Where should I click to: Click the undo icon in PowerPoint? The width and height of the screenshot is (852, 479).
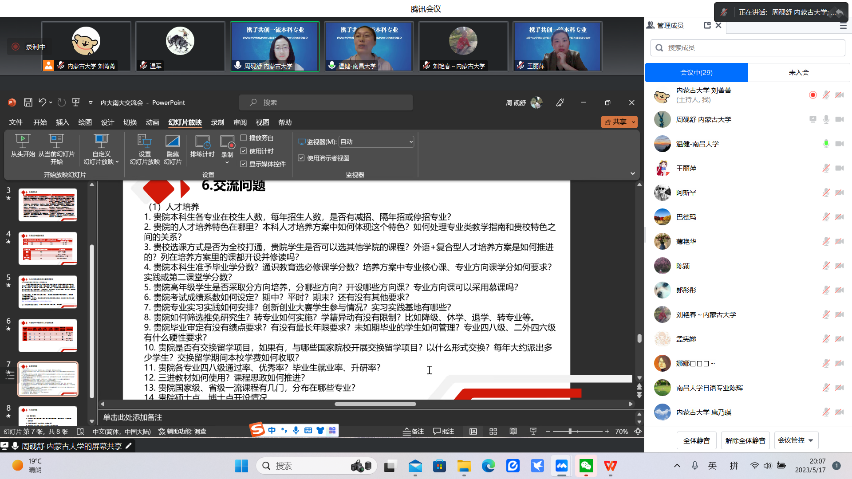43,102
